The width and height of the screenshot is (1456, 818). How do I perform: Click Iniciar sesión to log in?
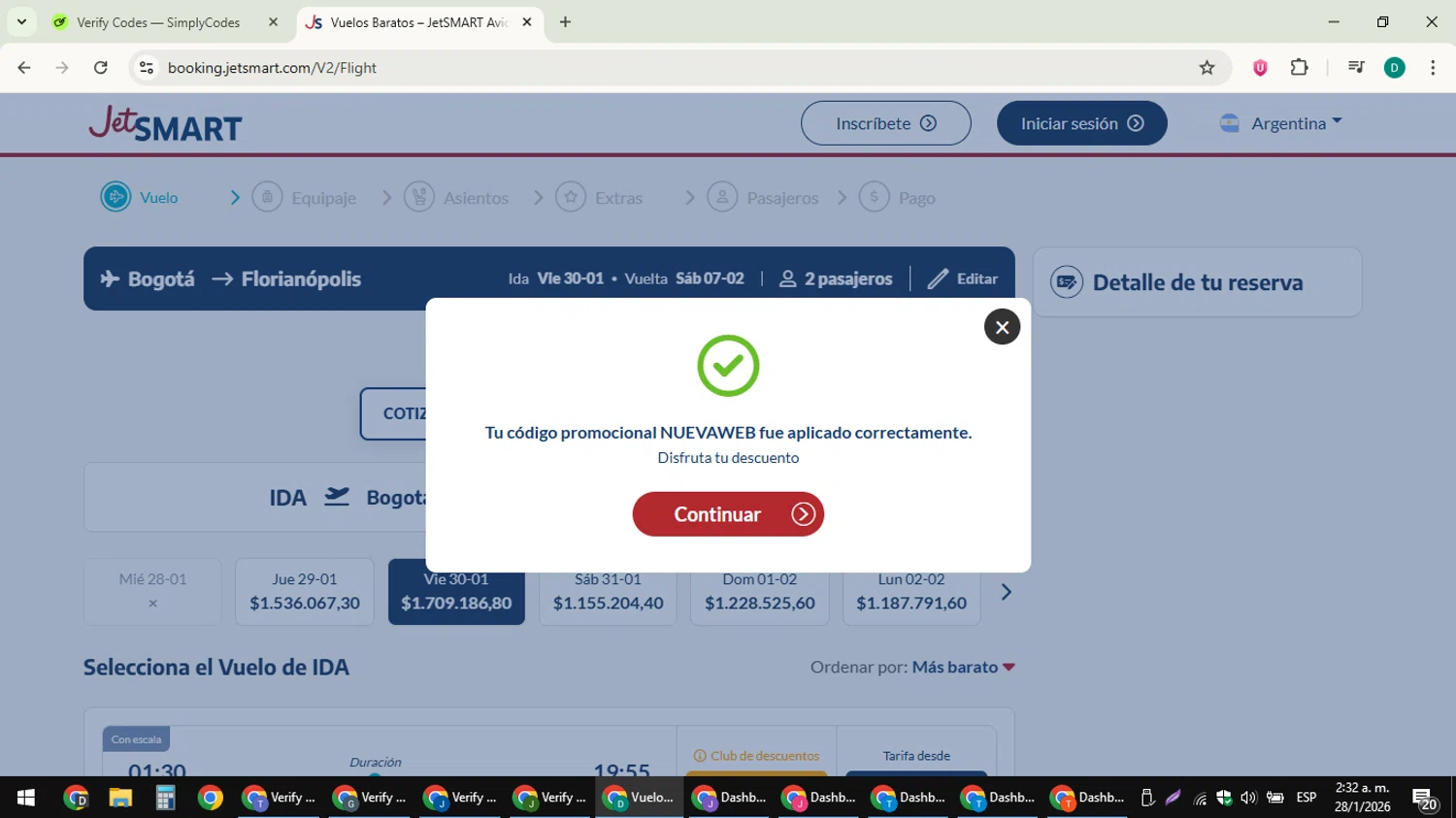coord(1081,123)
